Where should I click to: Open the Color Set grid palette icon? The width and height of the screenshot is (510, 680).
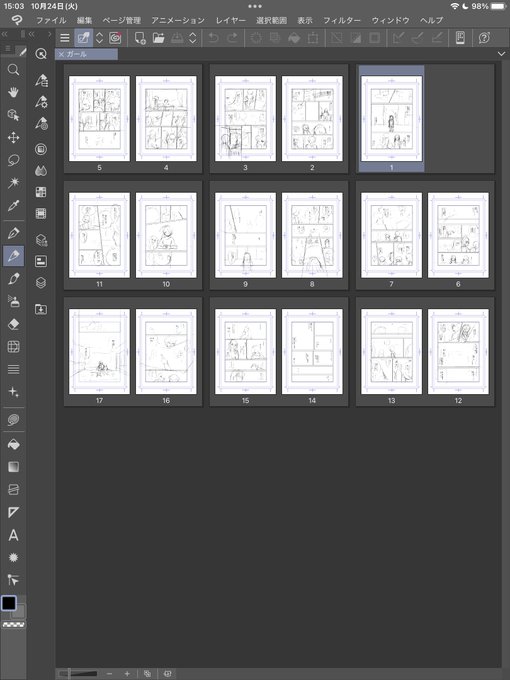(x=41, y=192)
